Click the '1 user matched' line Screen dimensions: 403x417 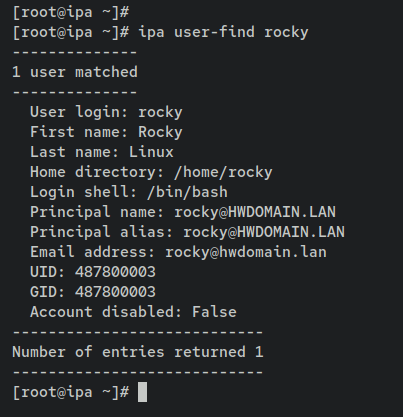pyautogui.click(x=75, y=72)
